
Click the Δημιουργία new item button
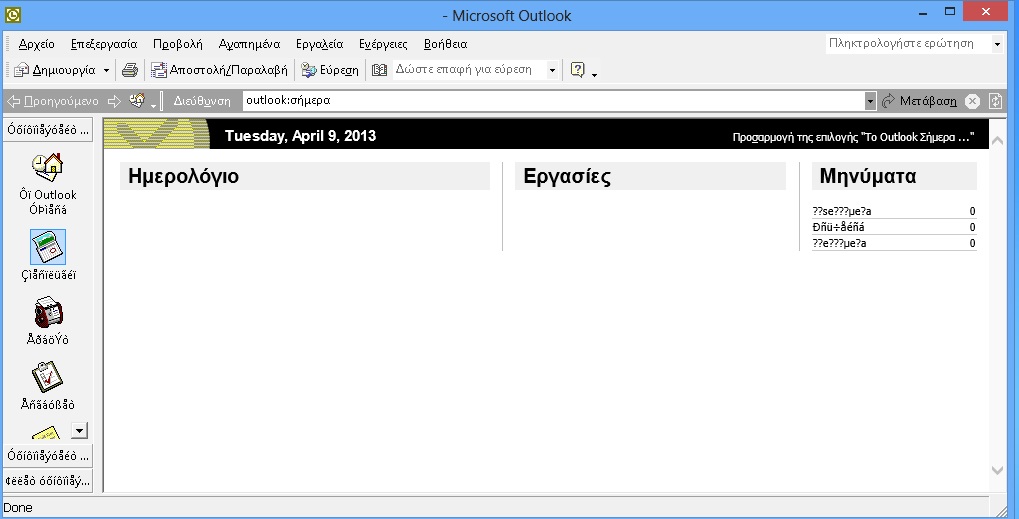tap(55, 70)
